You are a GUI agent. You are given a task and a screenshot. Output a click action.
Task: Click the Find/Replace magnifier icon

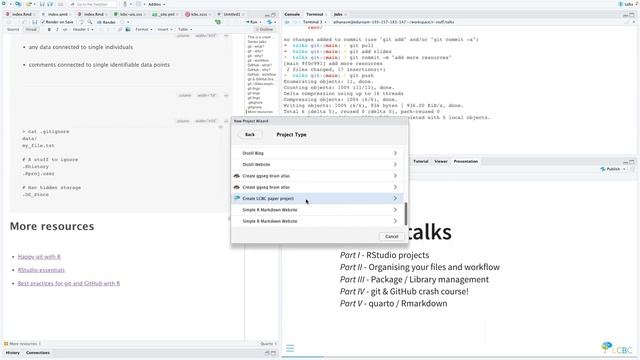click(x=90, y=22)
